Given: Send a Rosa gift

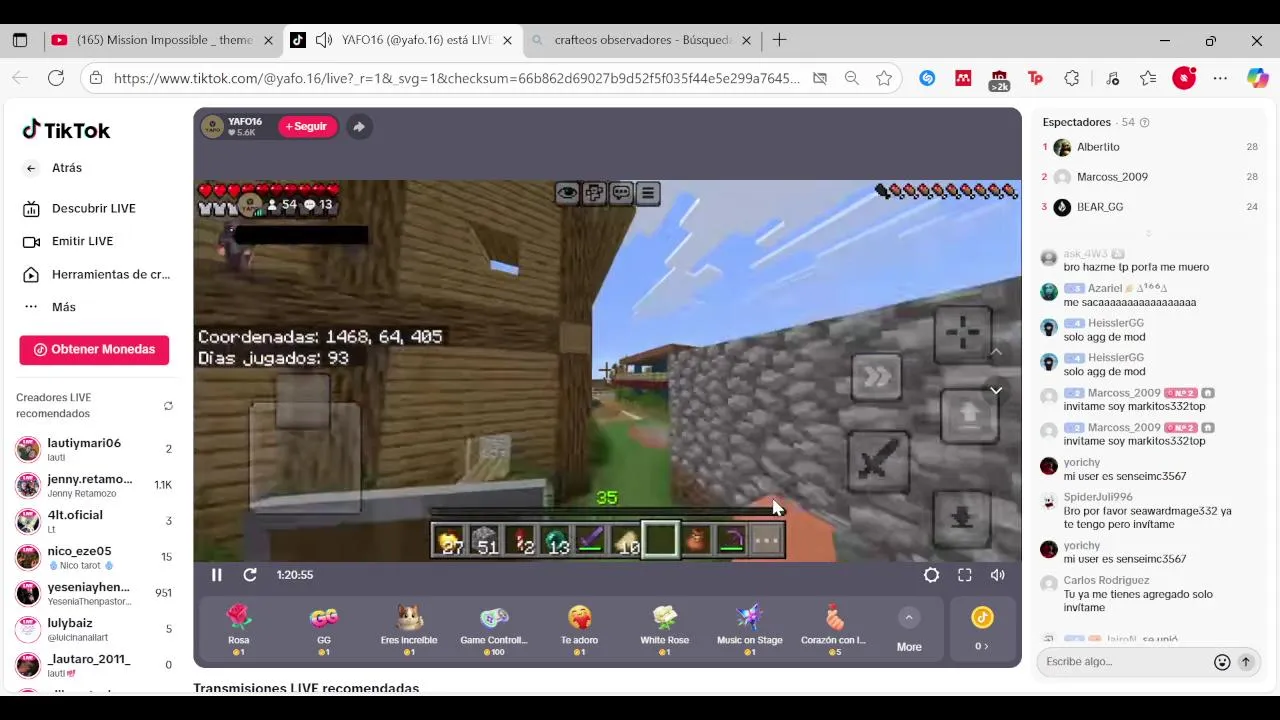Looking at the screenshot, I should [x=238, y=630].
